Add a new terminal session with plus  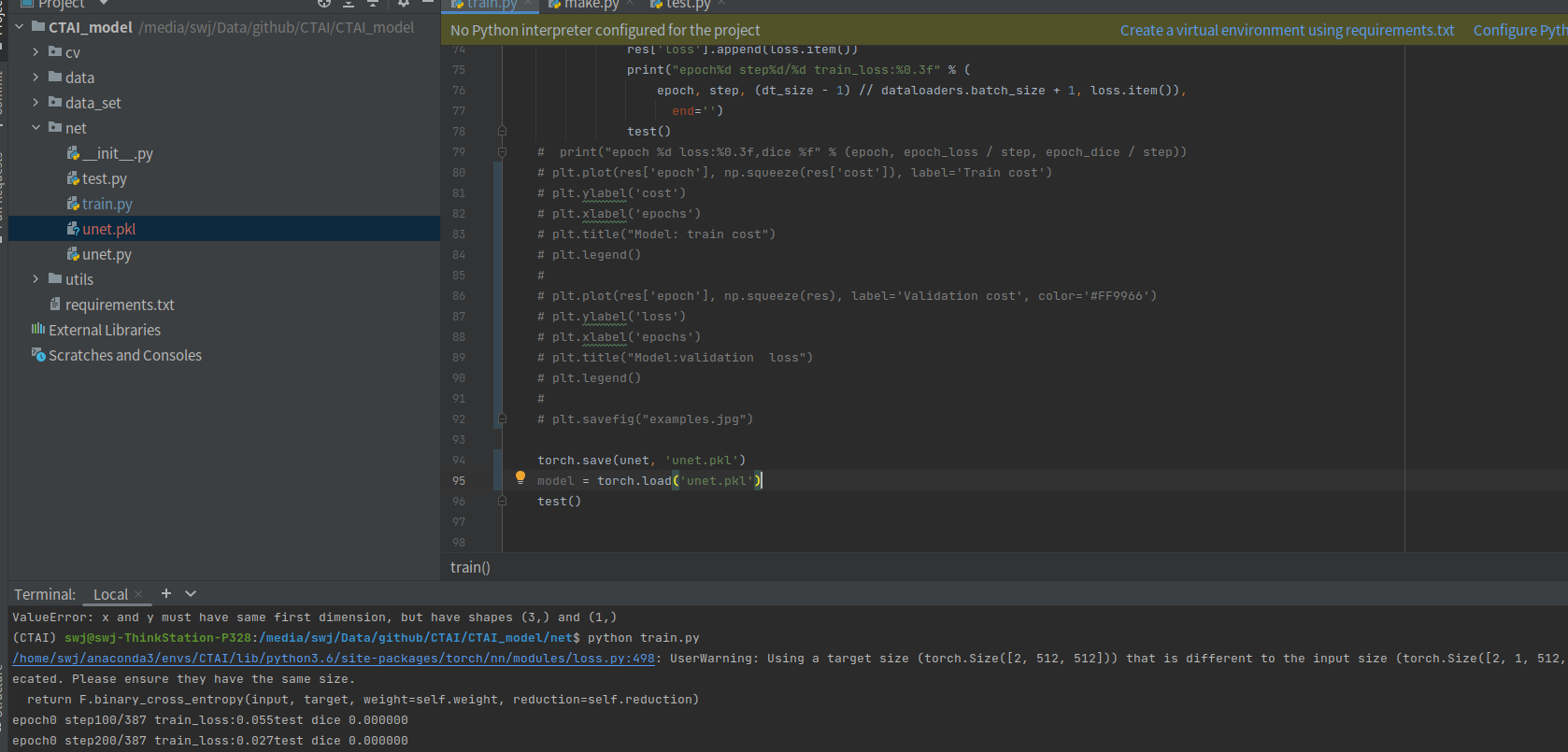coord(166,593)
